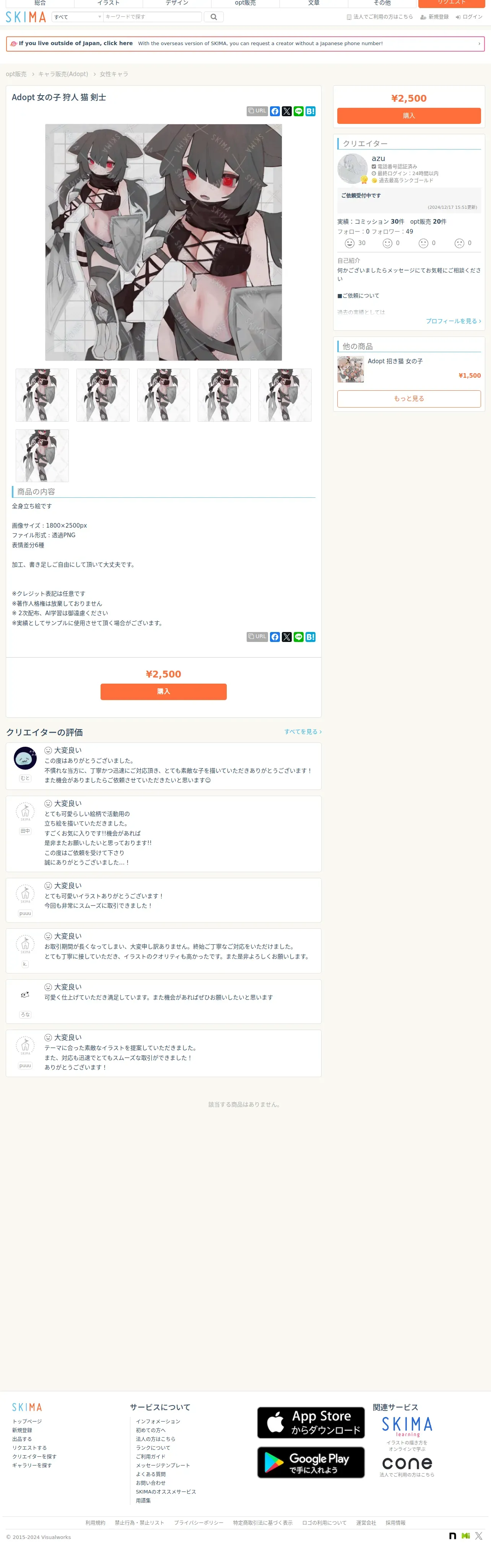Share on Facebook via bottom icon

pyautogui.click(x=275, y=637)
